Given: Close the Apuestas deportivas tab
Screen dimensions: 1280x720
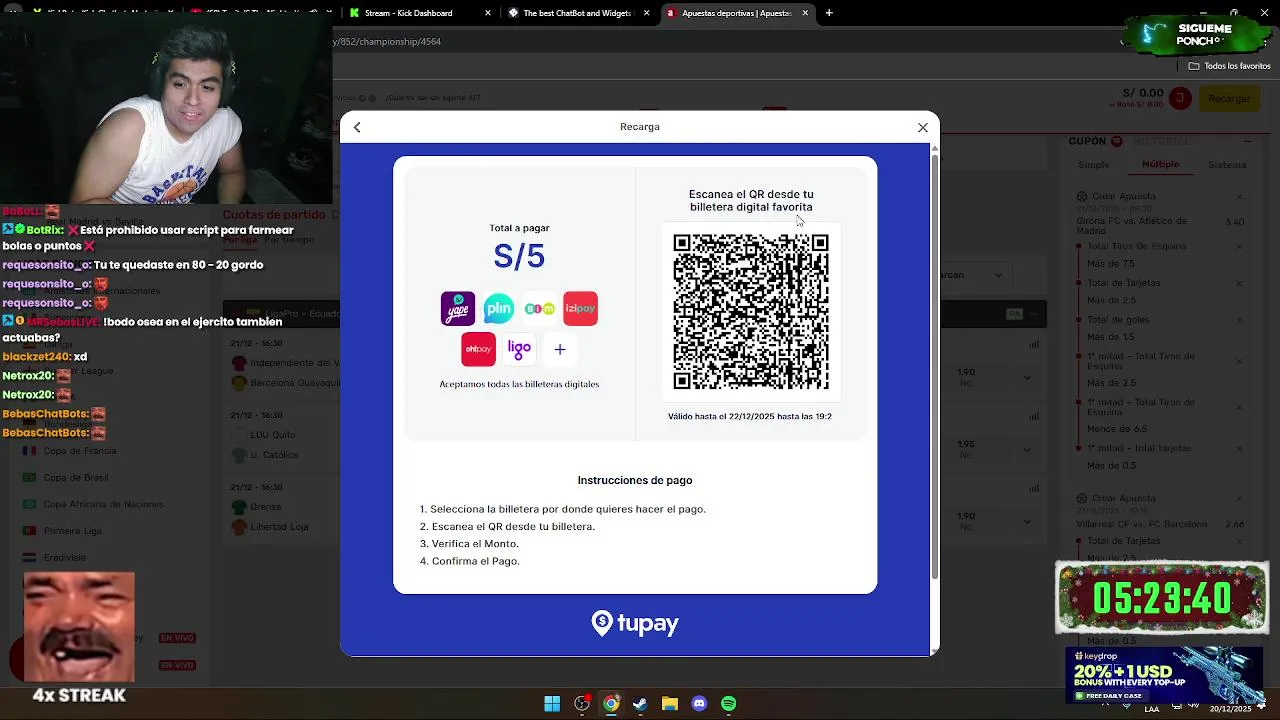Looking at the screenshot, I should tap(805, 13).
